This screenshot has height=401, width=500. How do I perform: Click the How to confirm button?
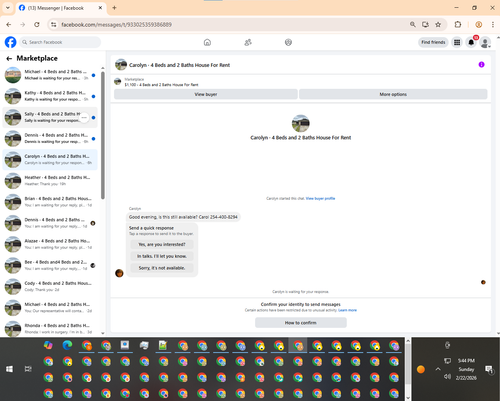(301, 323)
